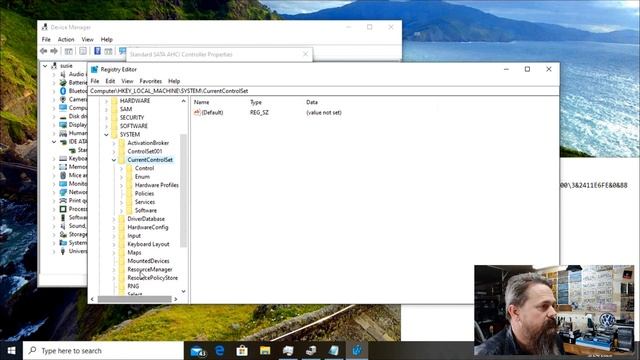Collapse the IDE ATA node in Device Manager
640x360 pixels.
[x=54, y=142]
